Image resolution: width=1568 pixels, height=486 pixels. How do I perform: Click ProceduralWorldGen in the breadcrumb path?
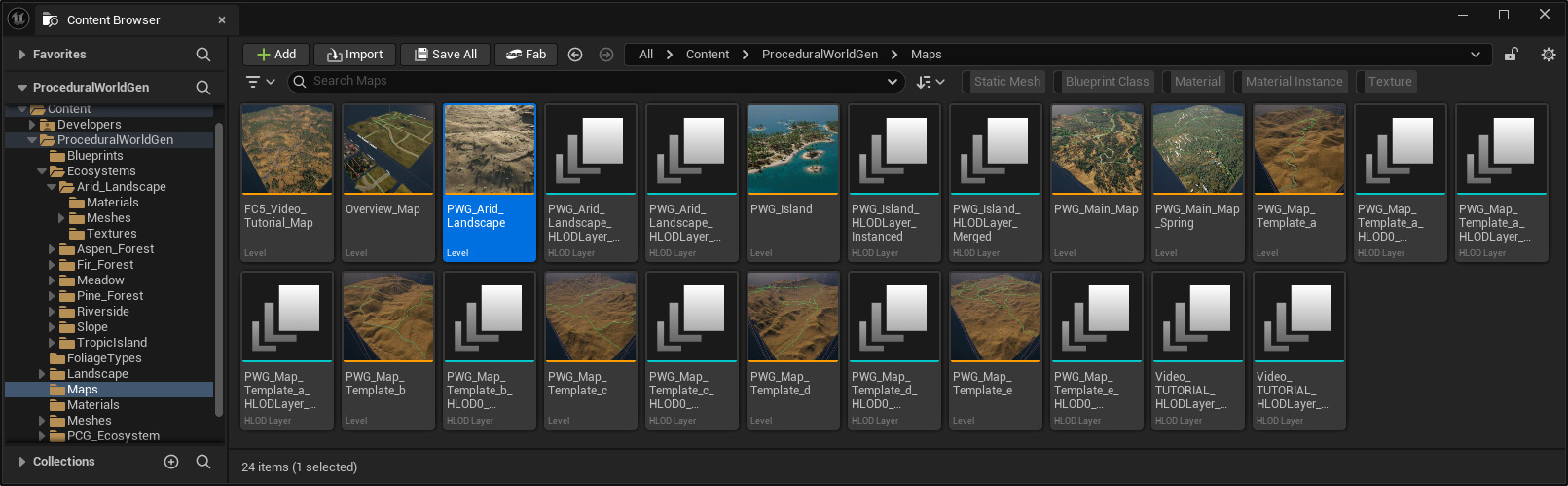[820, 55]
